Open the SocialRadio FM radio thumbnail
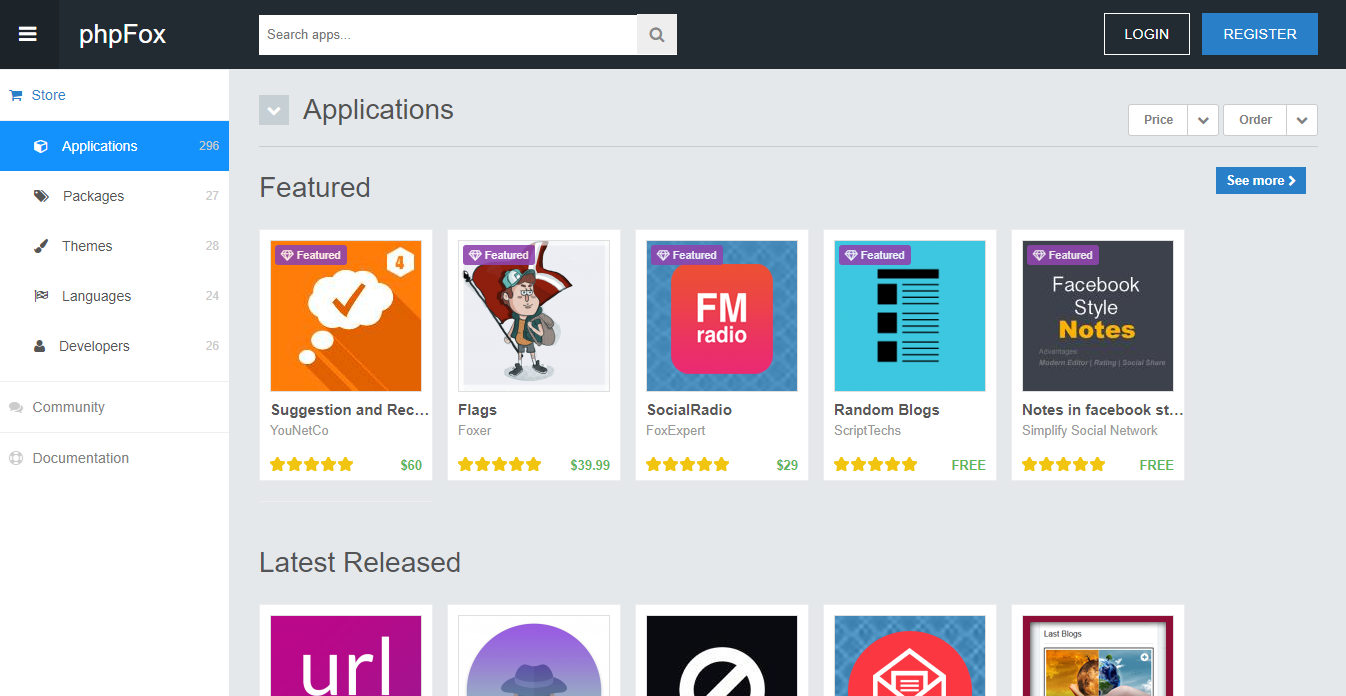The height and width of the screenshot is (696, 1346). [x=721, y=316]
